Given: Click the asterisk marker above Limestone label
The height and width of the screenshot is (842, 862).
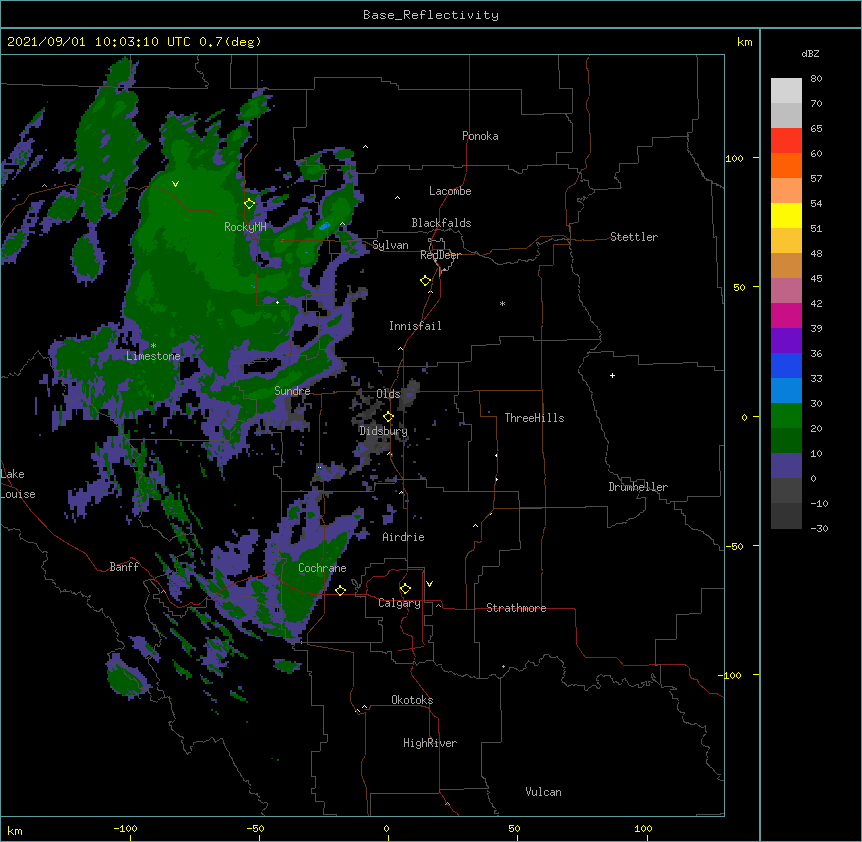Looking at the screenshot, I should [153, 346].
